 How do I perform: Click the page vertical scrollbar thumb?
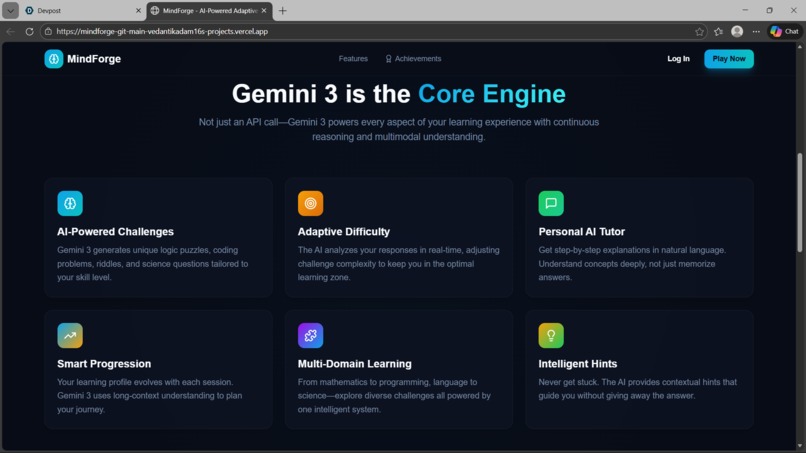[x=800, y=203]
